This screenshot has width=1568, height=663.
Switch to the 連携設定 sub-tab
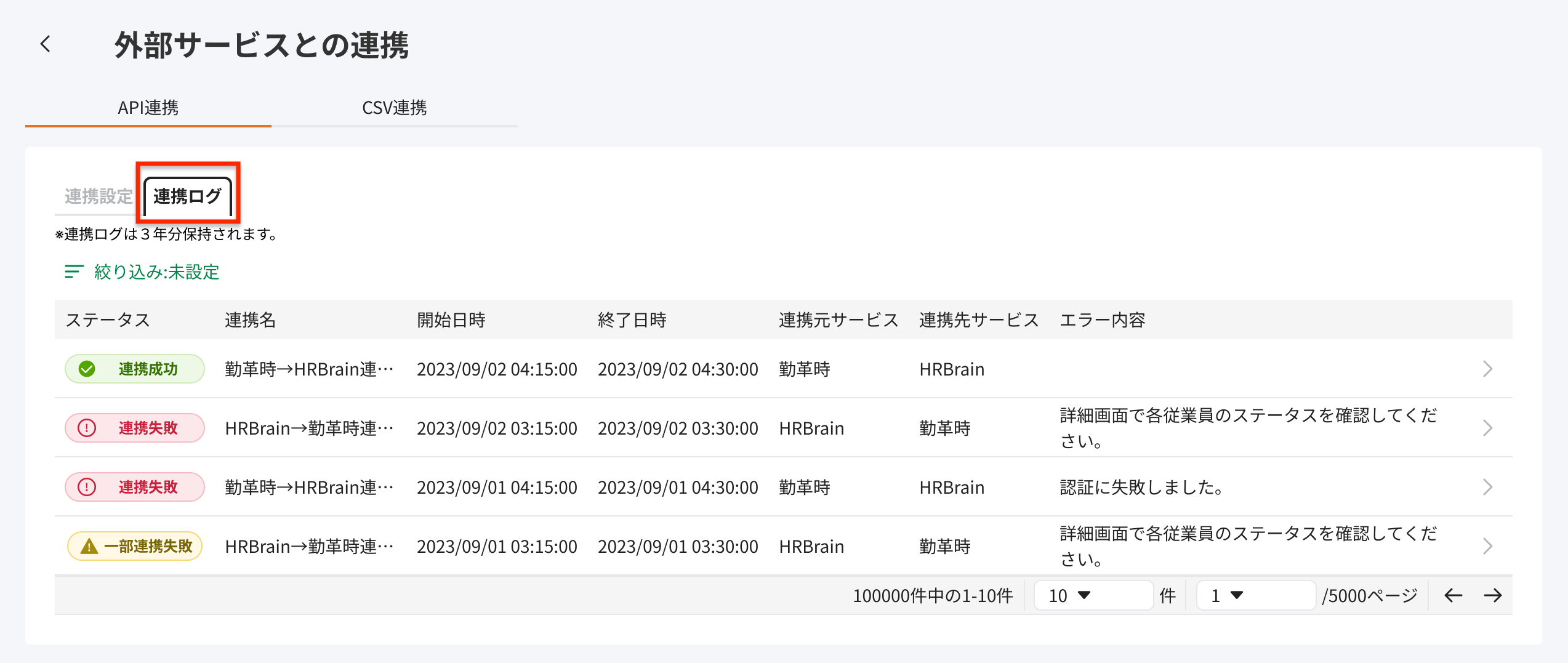click(x=99, y=196)
